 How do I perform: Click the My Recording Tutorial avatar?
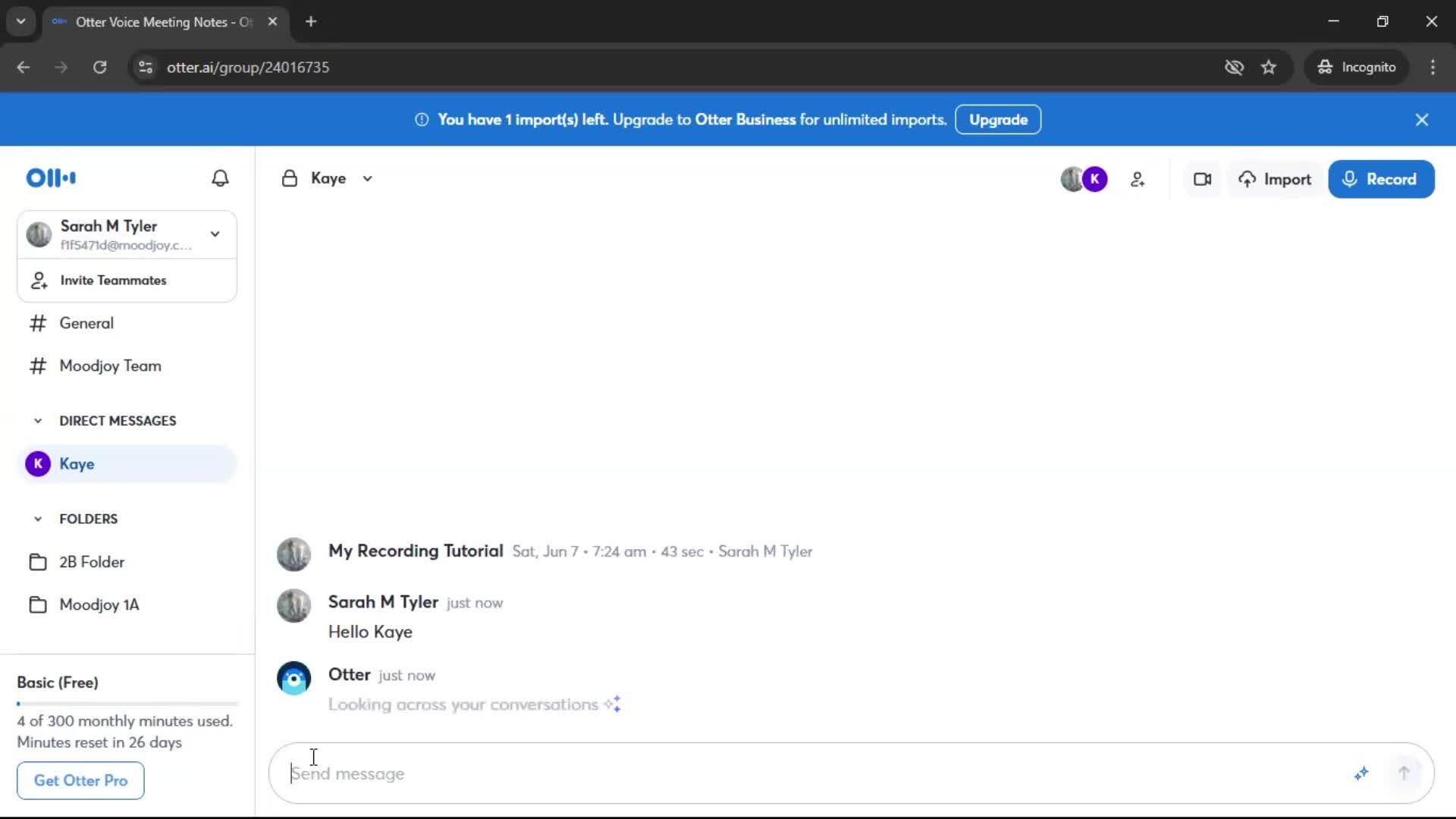(293, 554)
